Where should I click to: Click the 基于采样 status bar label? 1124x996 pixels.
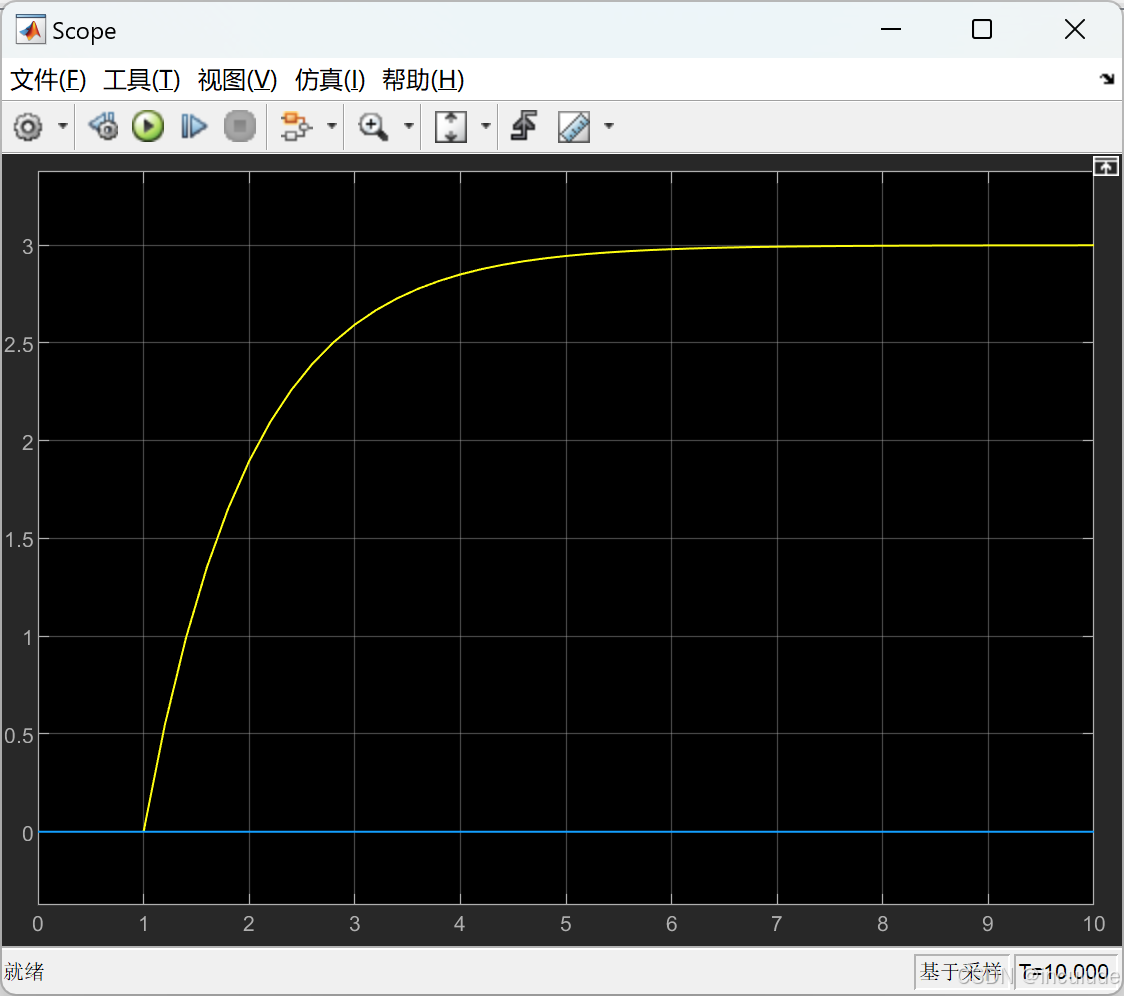961,972
